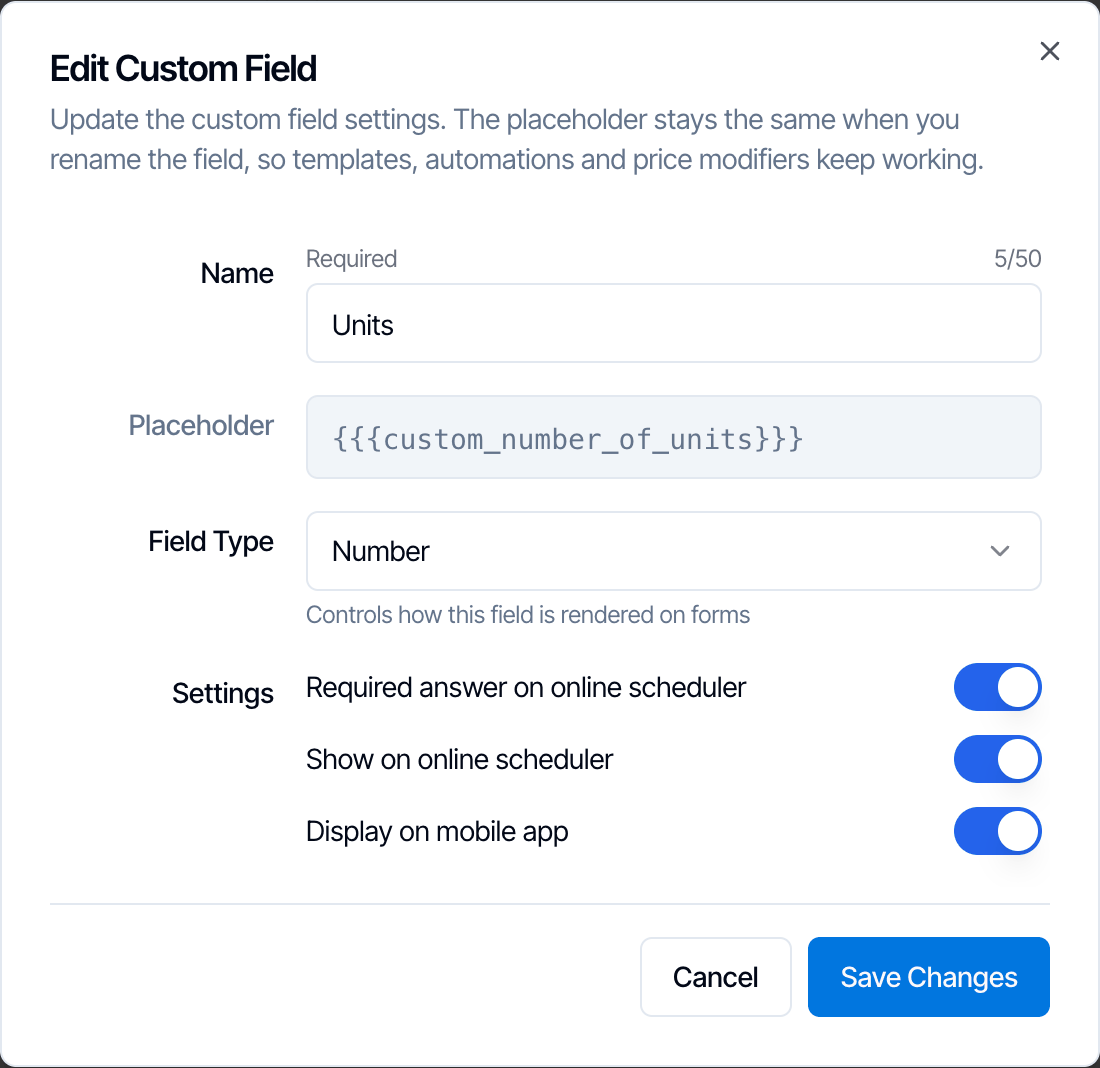Click the Placeholder label

[201, 425]
